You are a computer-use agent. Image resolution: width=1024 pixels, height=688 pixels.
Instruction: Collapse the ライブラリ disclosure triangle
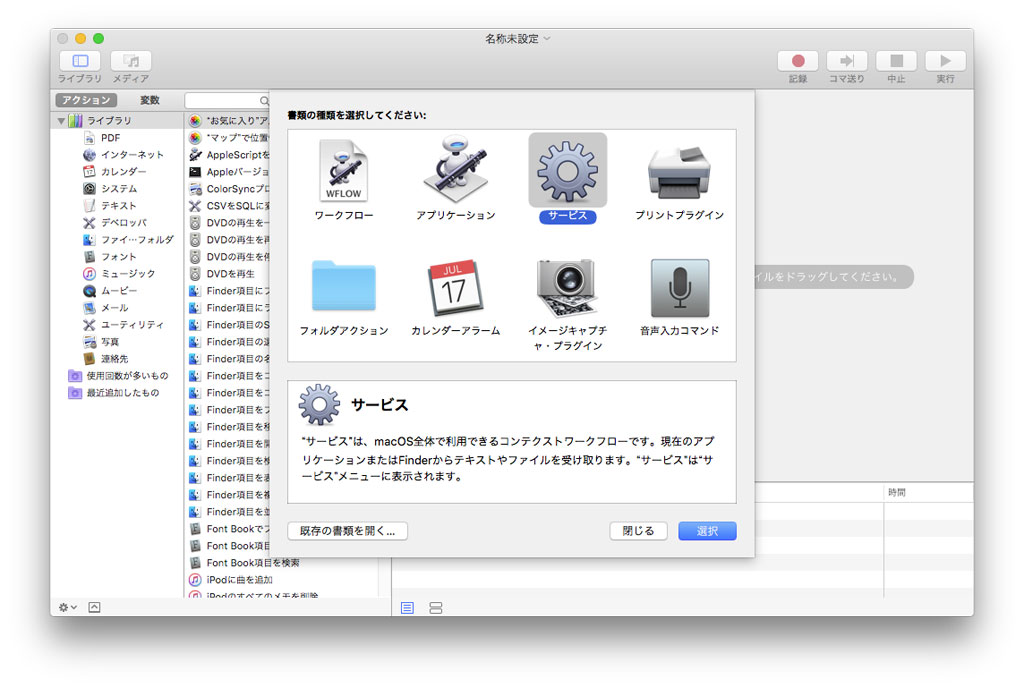click(61, 121)
